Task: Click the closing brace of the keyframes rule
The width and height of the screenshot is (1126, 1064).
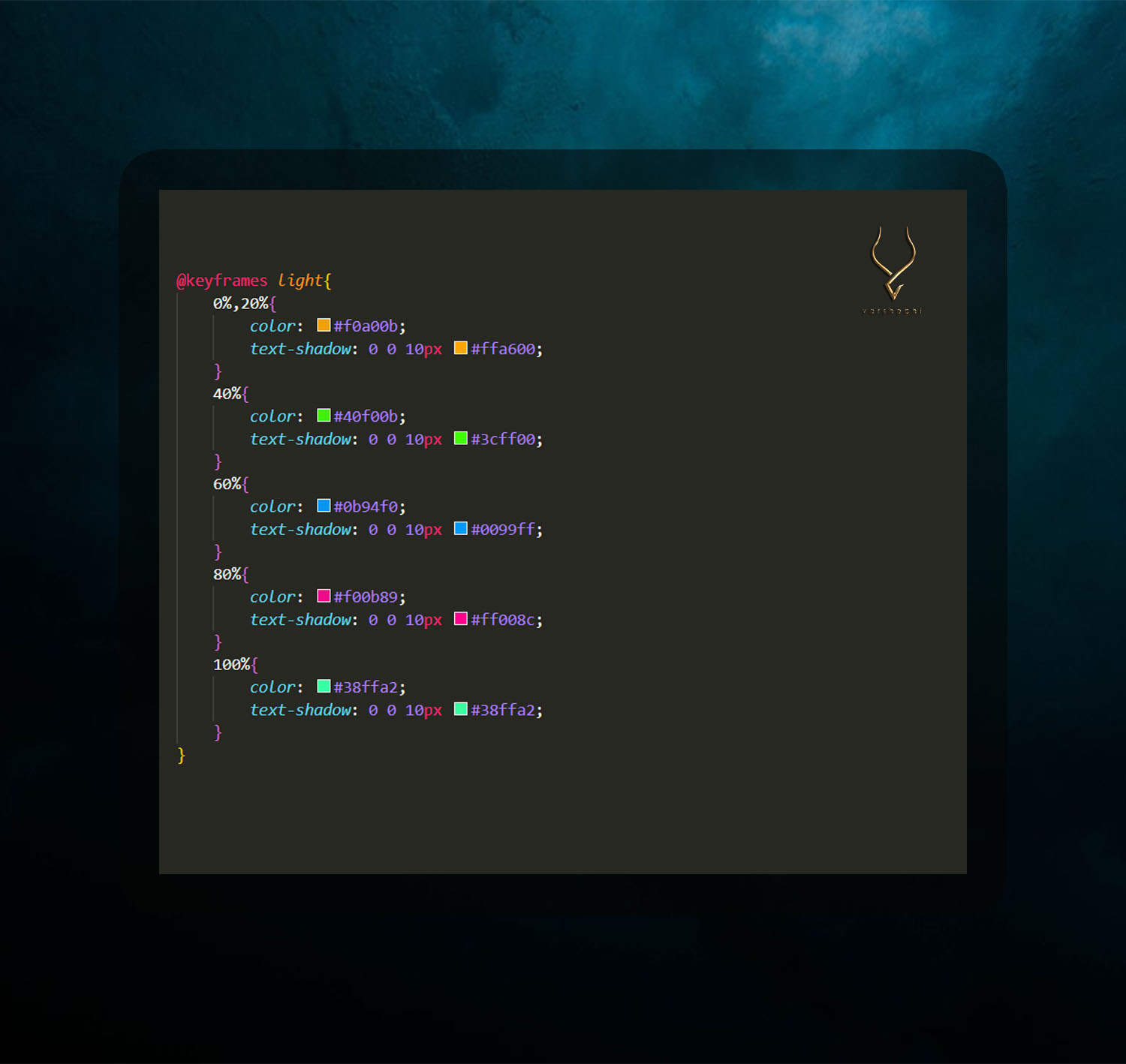Action: pos(180,755)
